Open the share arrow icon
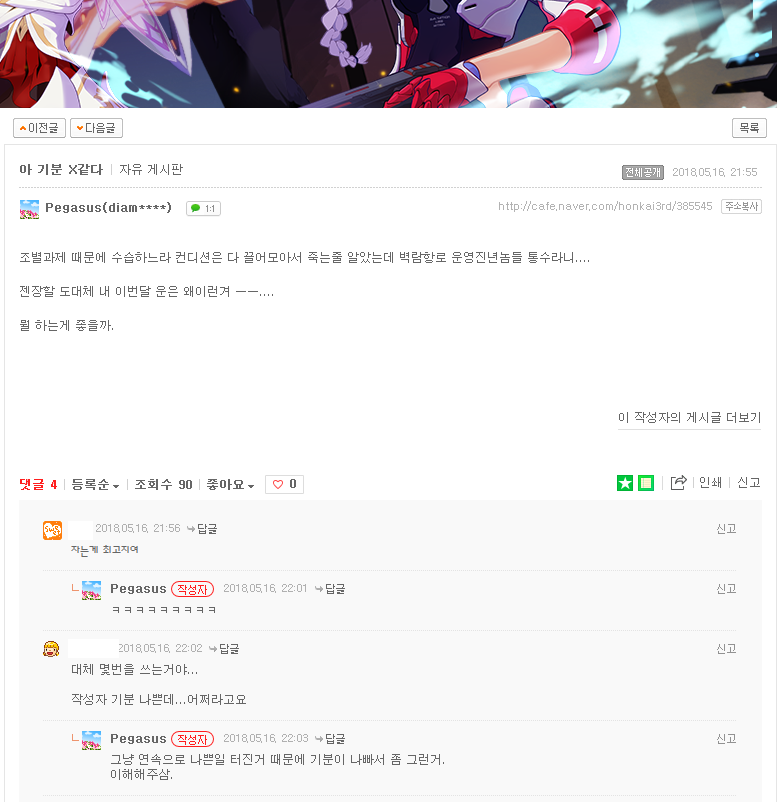 click(x=678, y=482)
